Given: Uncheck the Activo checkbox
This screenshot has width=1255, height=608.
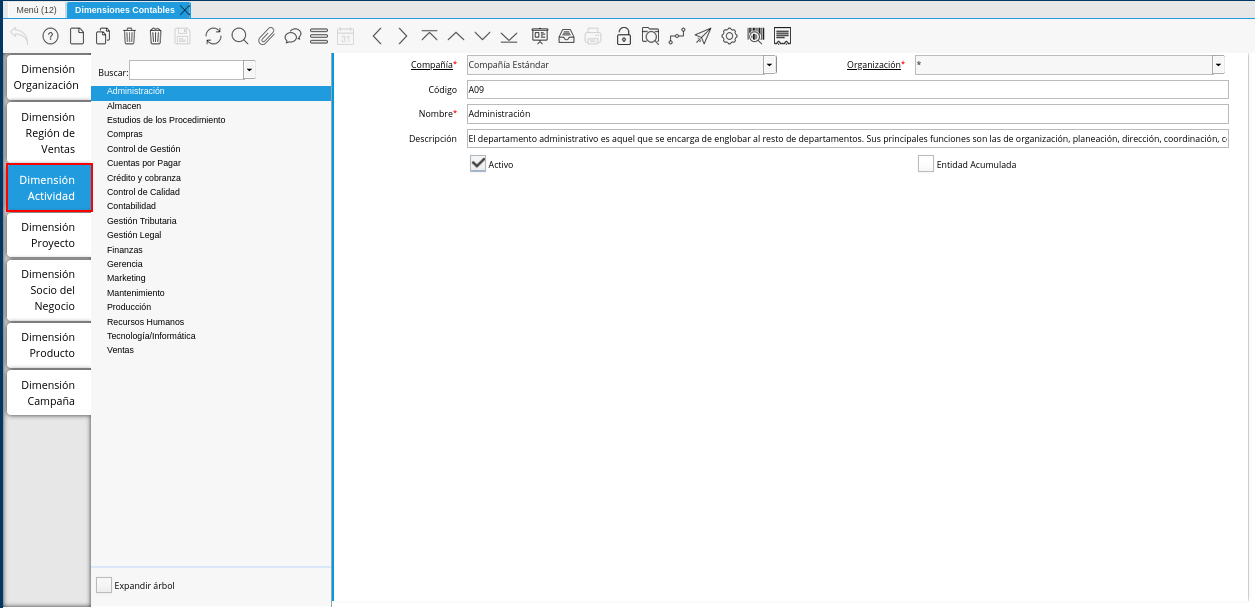Looking at the screenshot, I should coord(478,164).
